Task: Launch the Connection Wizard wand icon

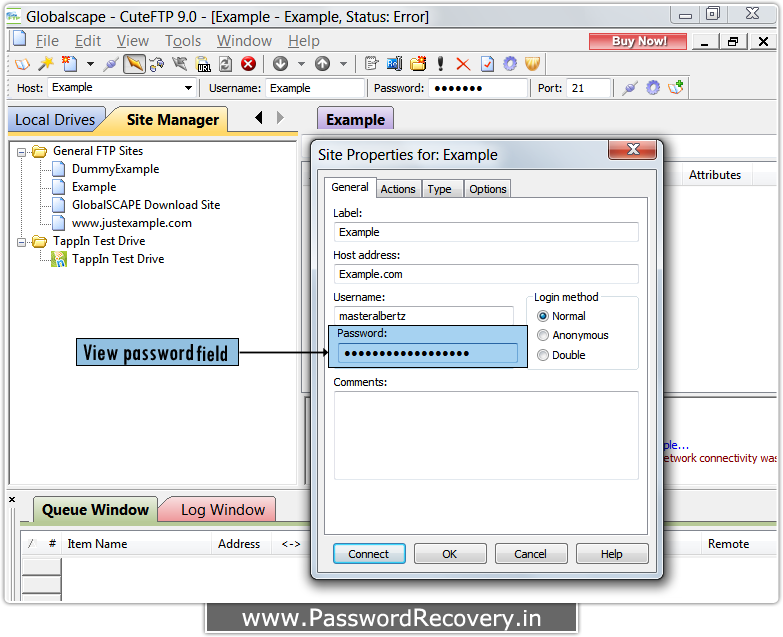Action: (x=46, y=63)
